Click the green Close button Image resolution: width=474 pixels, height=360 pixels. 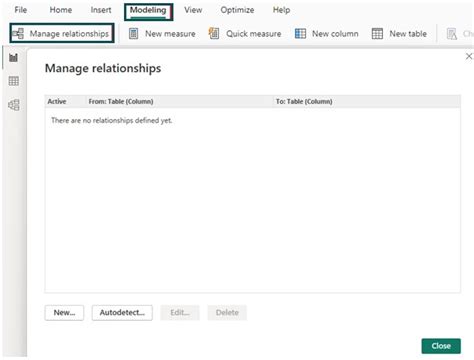[441, 346]
